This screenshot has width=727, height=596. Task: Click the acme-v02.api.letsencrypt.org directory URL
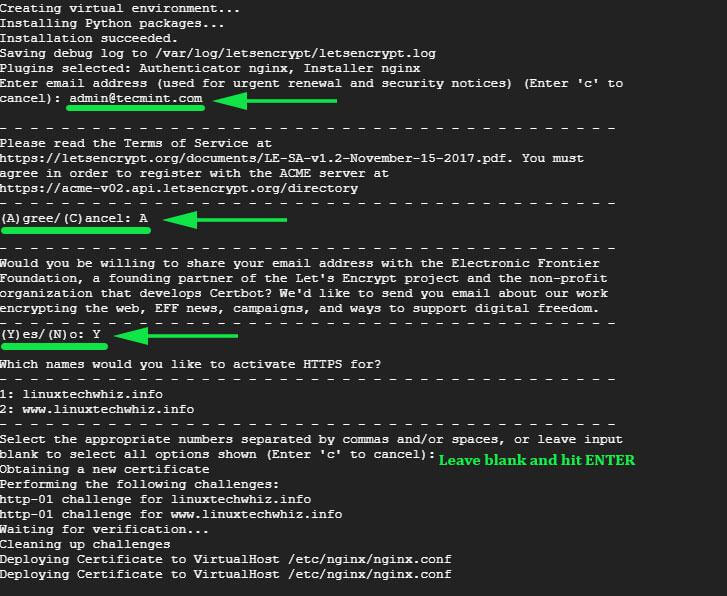(x=179, y=188)
